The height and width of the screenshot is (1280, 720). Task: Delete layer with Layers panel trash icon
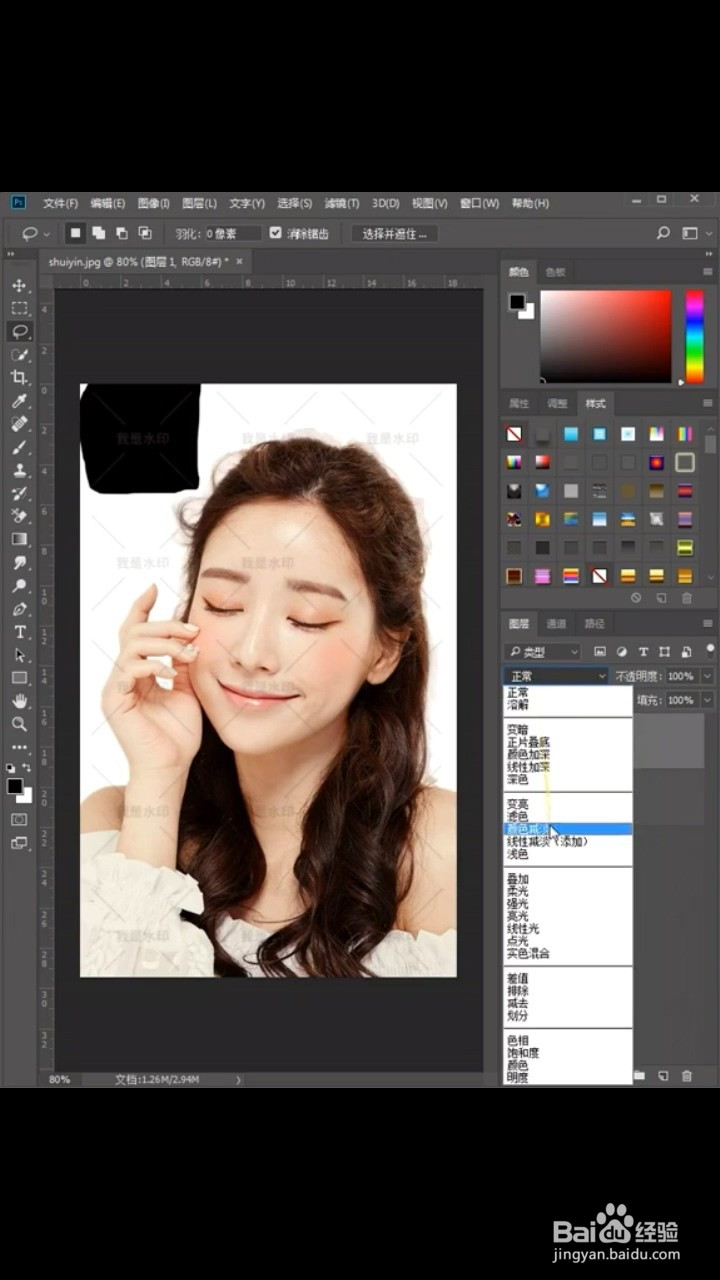click(x=686, y=1076)
